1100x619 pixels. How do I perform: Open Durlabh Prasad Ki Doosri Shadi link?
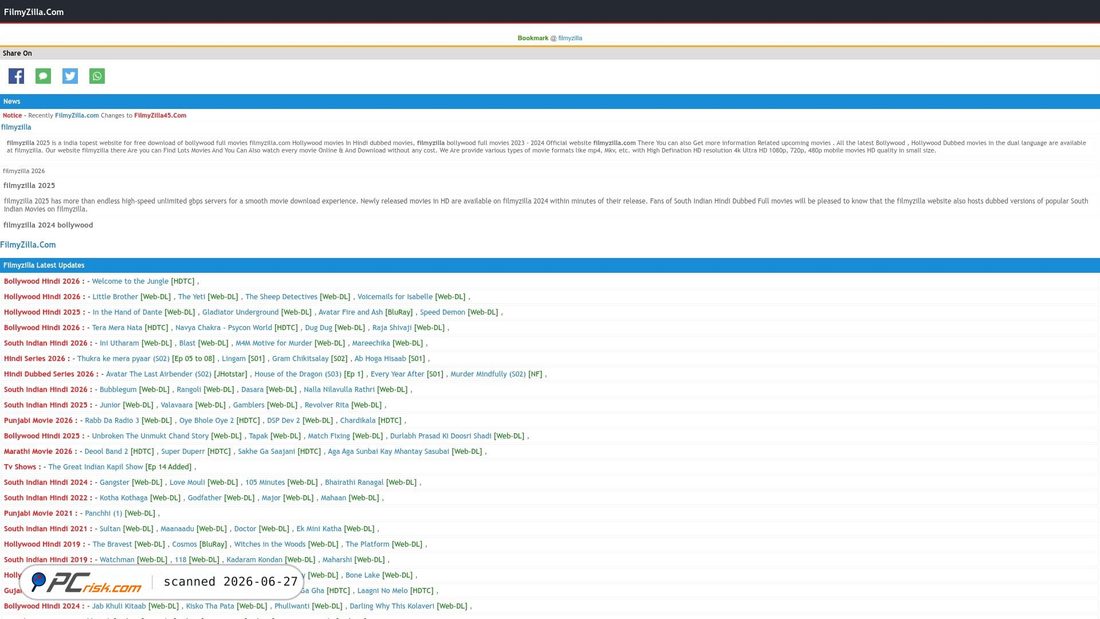tap(441, 436)
